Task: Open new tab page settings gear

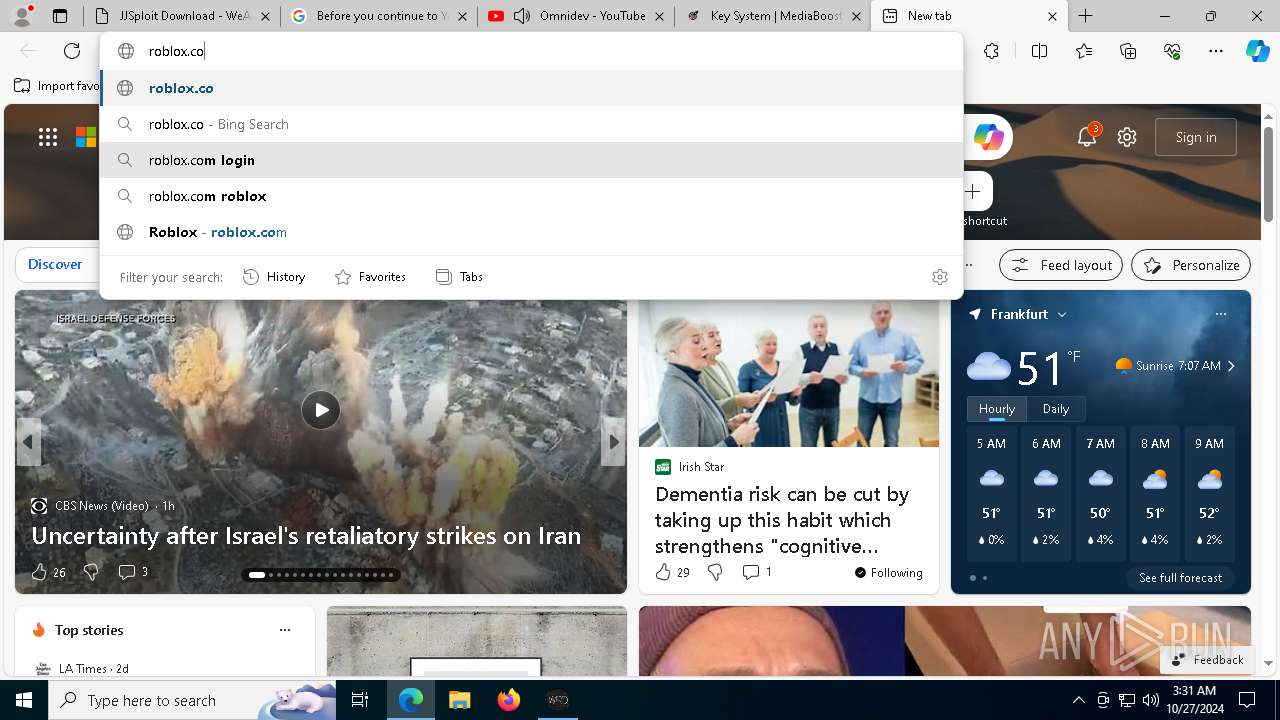Action: click(1127, 137)
